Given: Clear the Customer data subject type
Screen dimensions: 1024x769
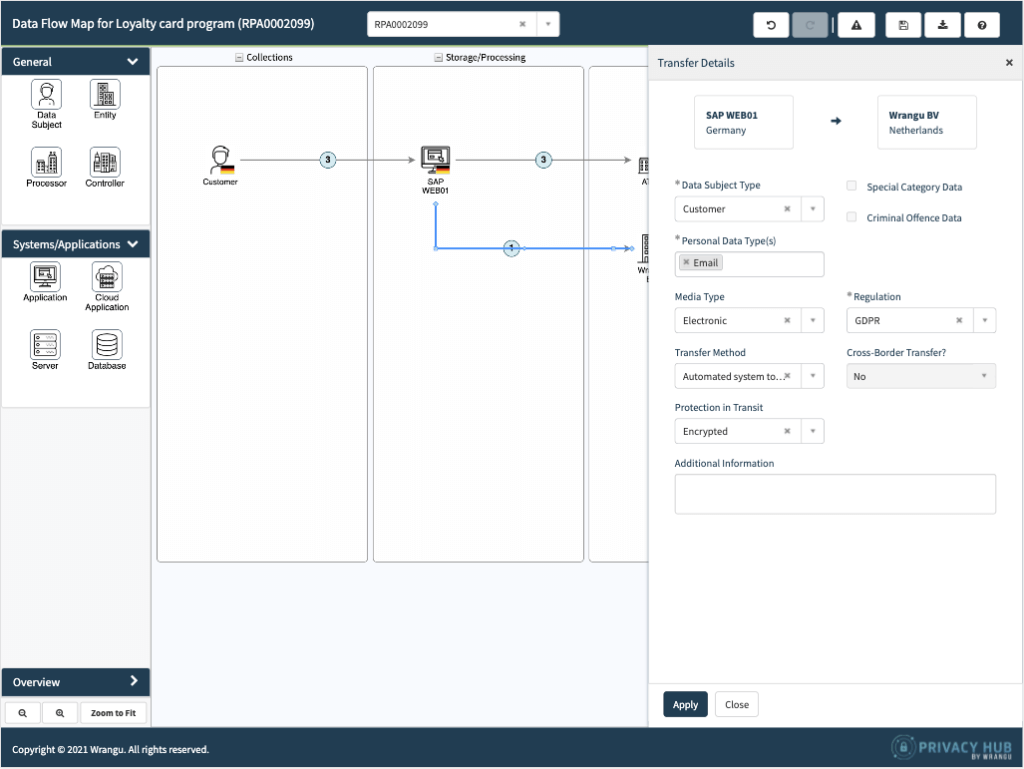Looking at the screenshot, I should click(x=787, y=209).
